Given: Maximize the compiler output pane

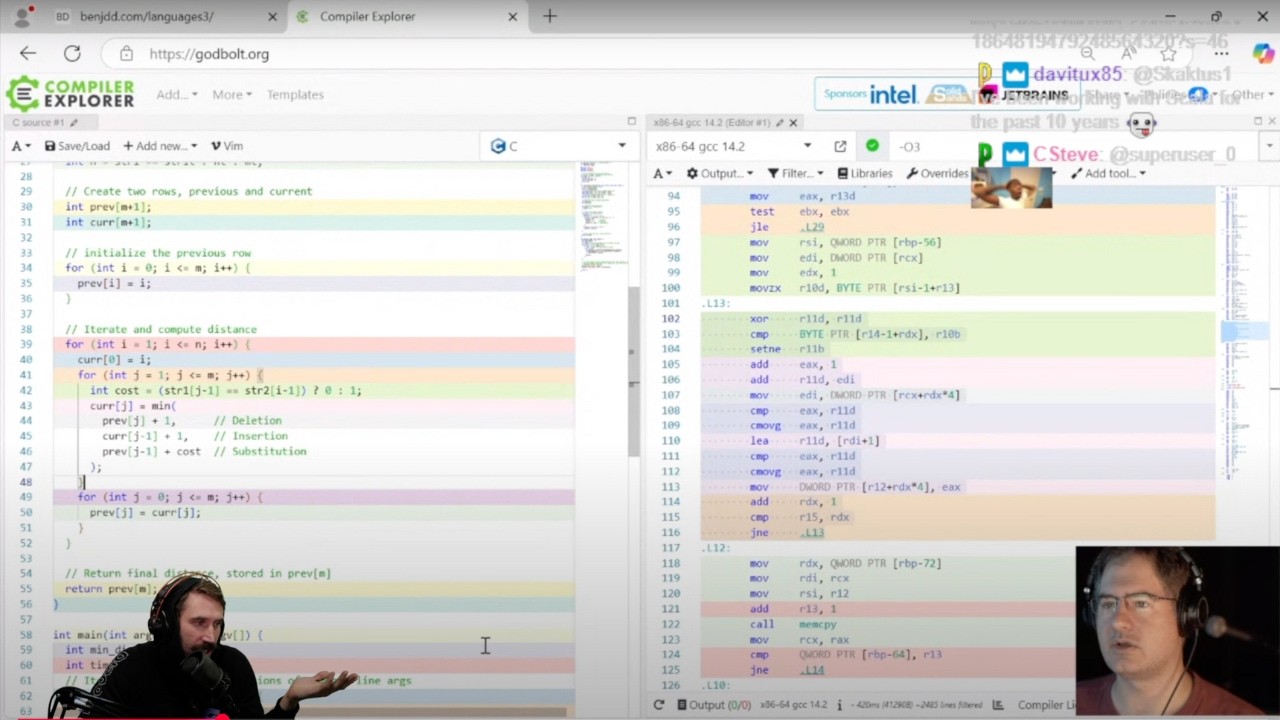Looking at the screenshot, I should 1258,121.
